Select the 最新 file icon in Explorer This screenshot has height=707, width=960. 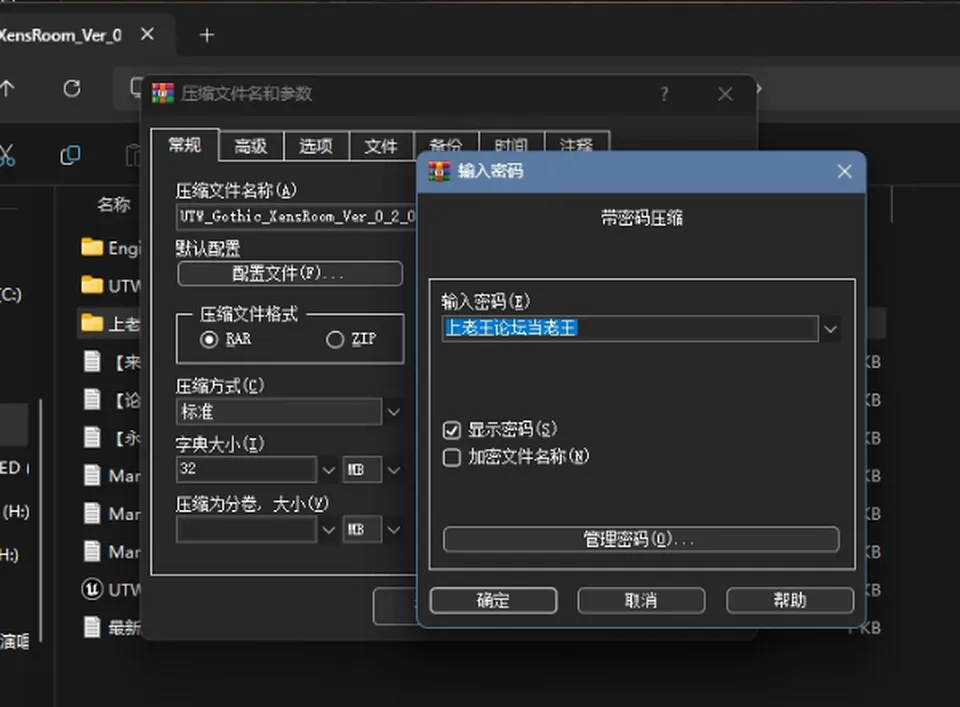92,627
